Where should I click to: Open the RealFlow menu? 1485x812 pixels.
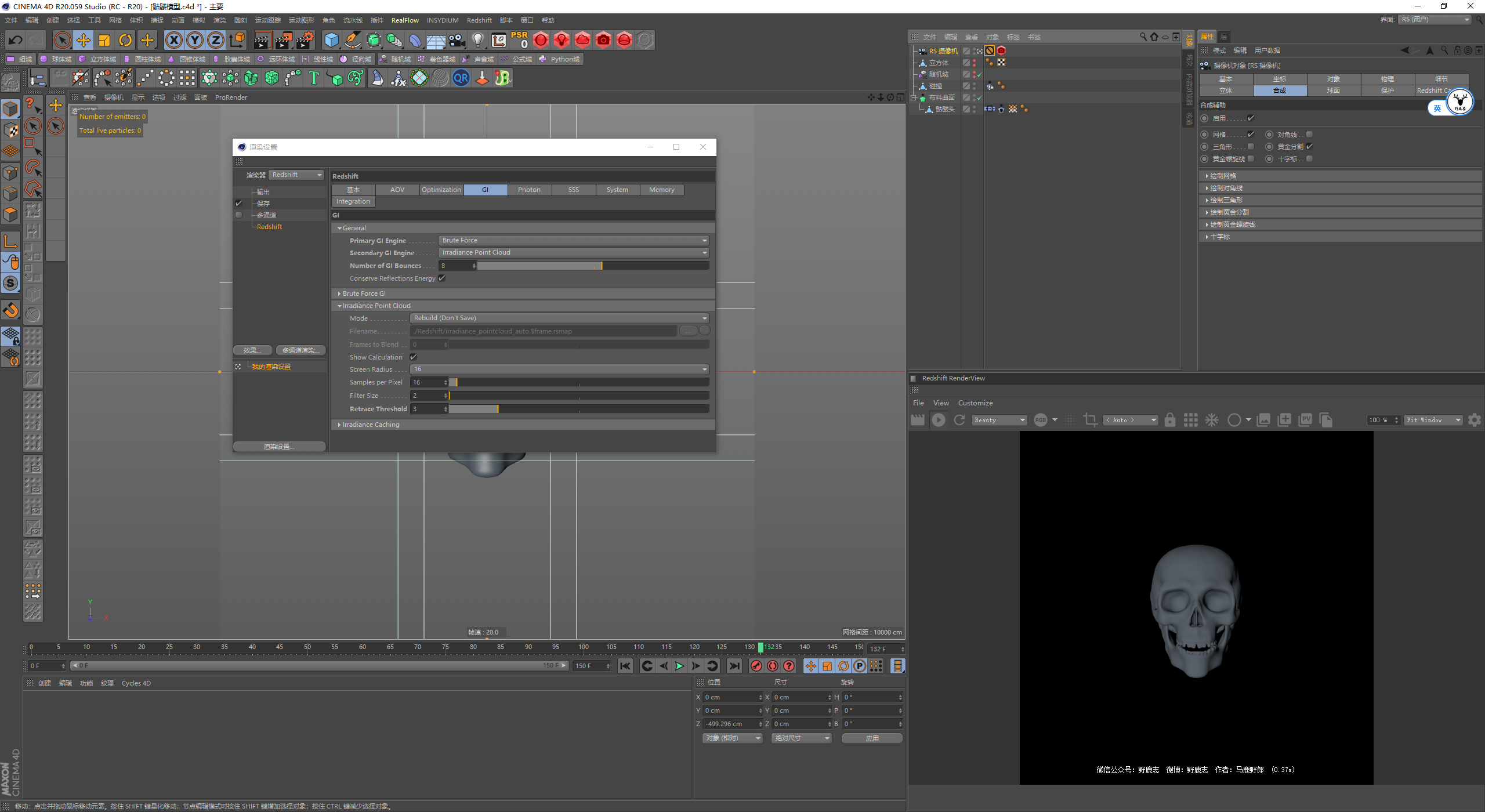tap(404, 20)
